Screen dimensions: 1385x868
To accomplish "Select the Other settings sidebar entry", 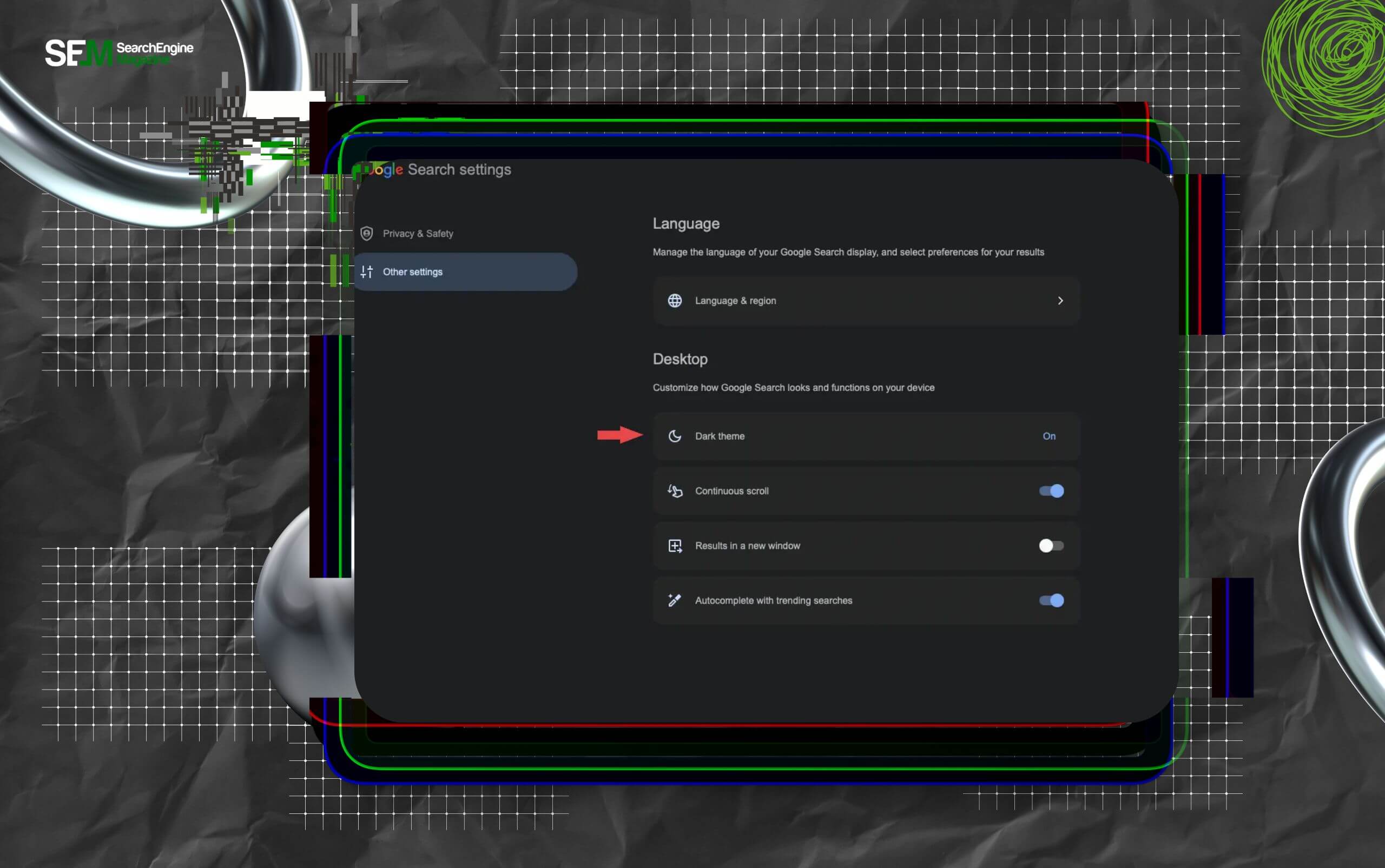I will click(413, 271).
